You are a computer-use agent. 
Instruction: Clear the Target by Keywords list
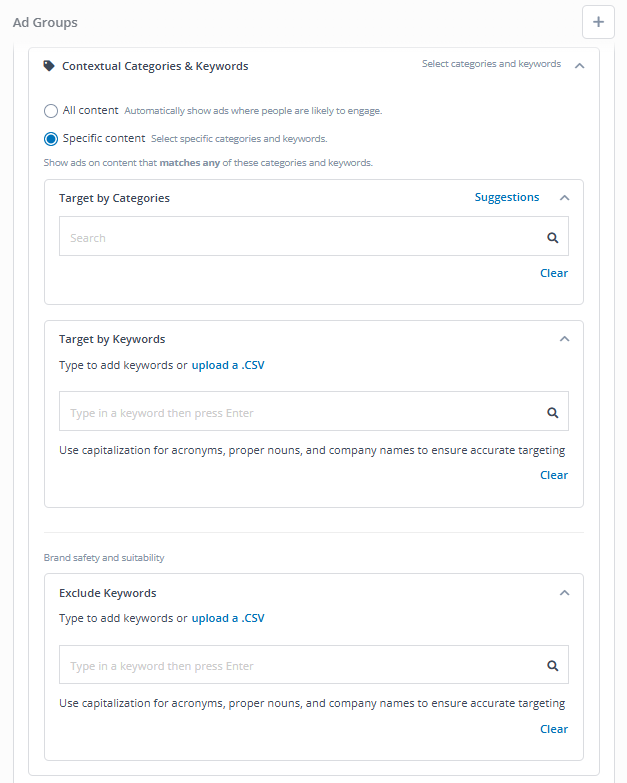pyautogui.click(x=554, y=475)
